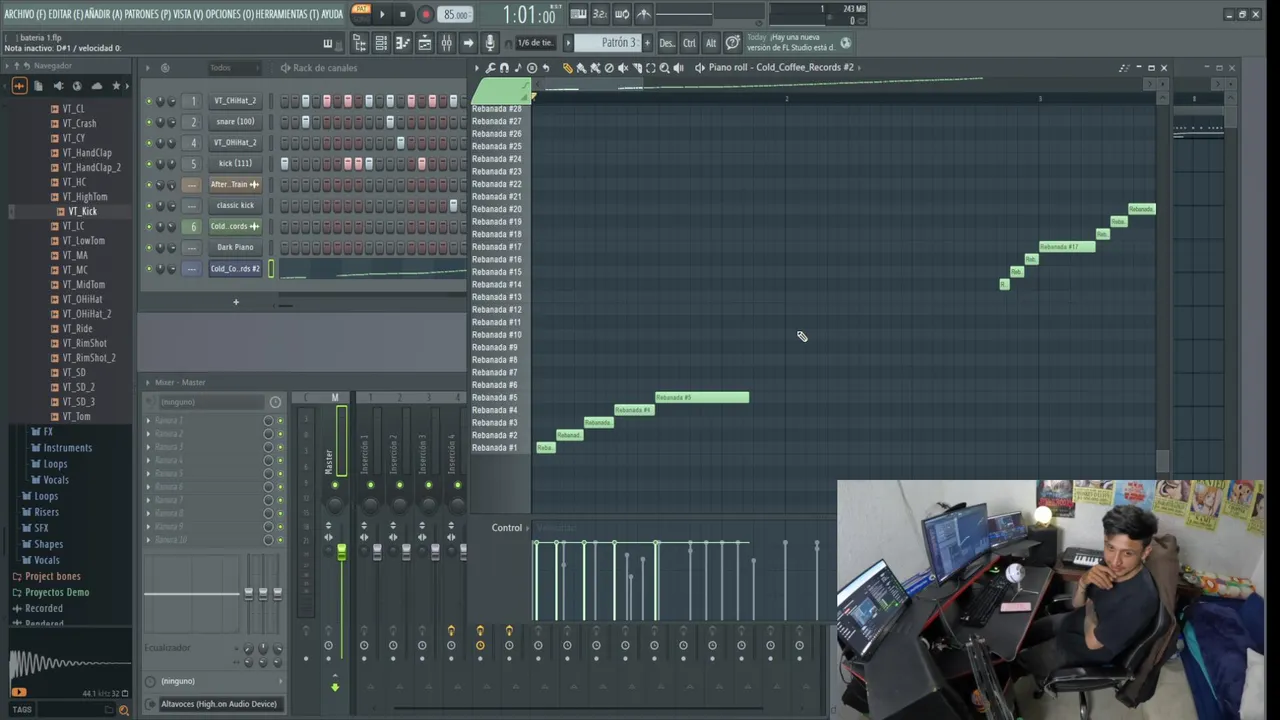Open the AYUDA menu
Viewport: 1280px width, 720px height.
click(332, 14)
